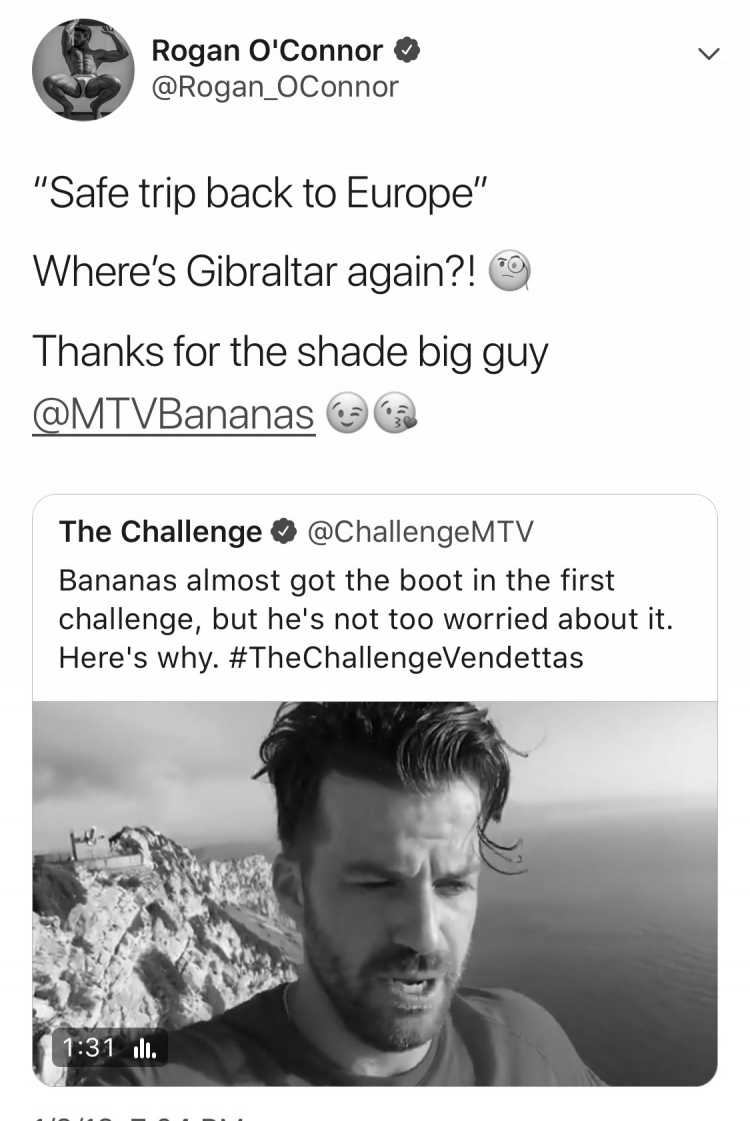Select the "Safe trip back to Europe" text
This screenshot has width=750, height=1121.
[x=261, y=193]
